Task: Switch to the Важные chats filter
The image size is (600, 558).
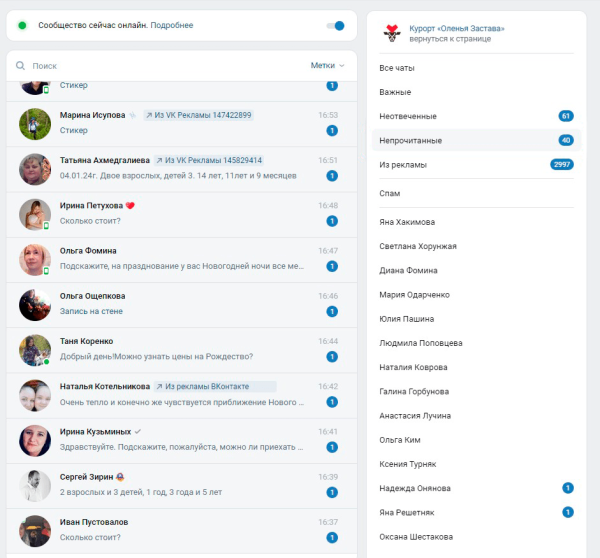Action: click(396, 92)
